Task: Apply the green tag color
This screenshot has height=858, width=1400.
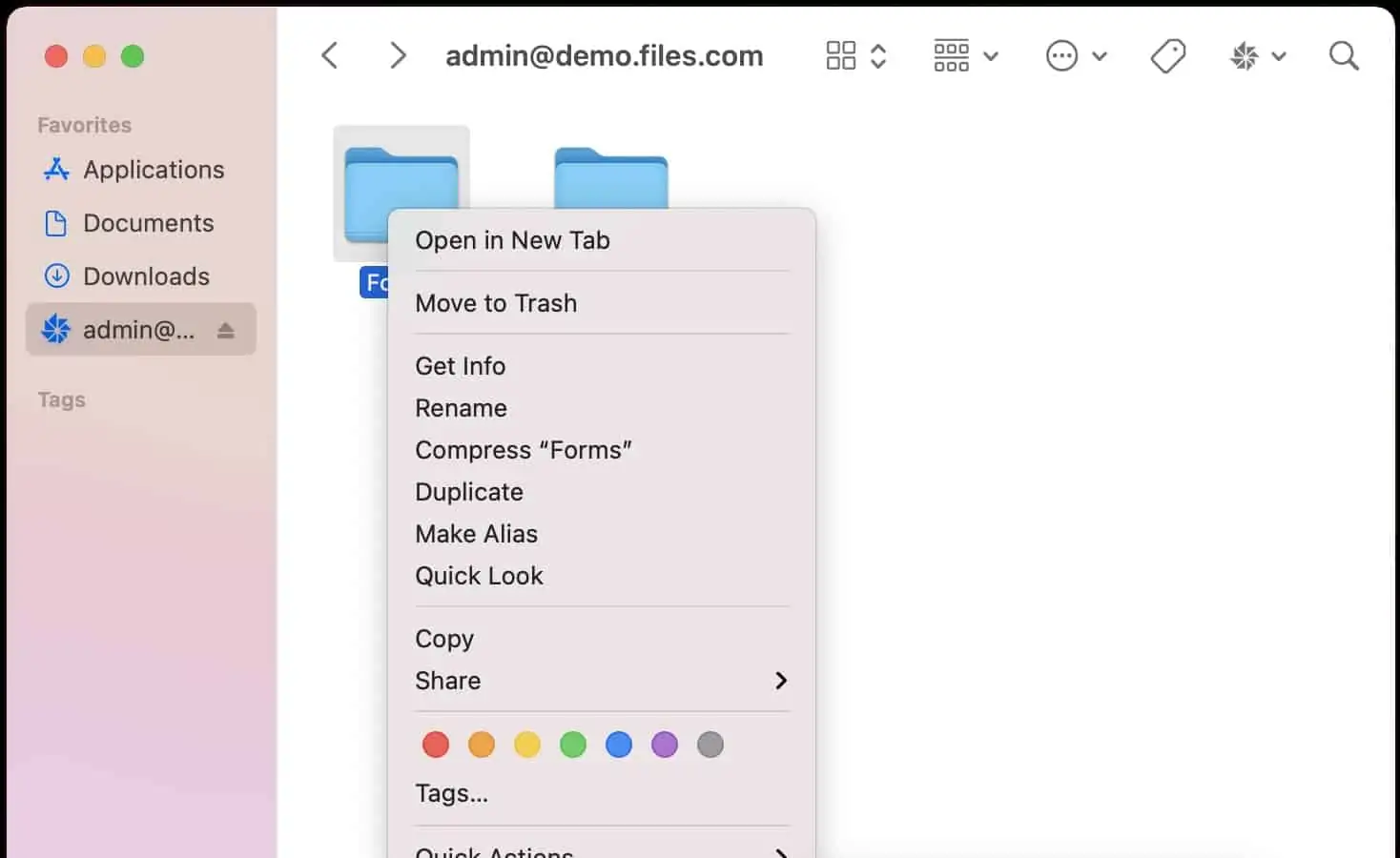Action: click(573, 745)
